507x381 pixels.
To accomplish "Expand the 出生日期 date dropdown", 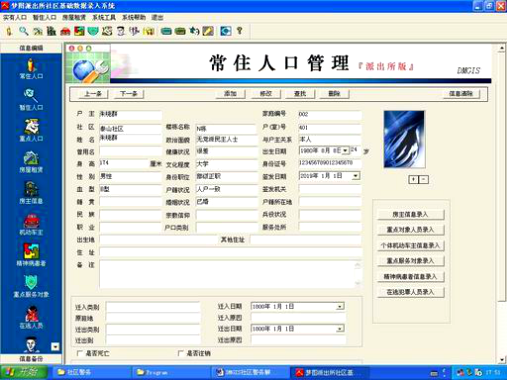I will [345, 151].
